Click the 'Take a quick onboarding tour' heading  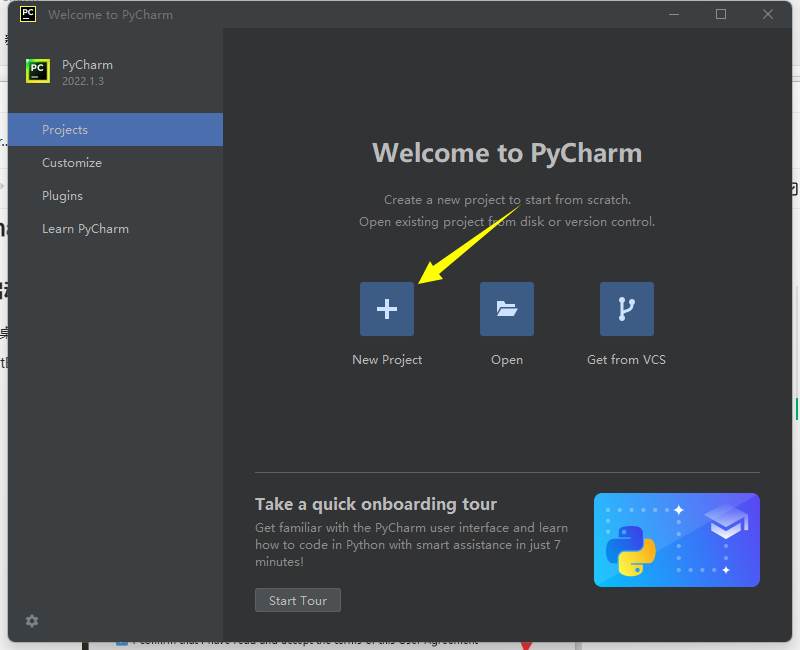click(x=376, y=504)
